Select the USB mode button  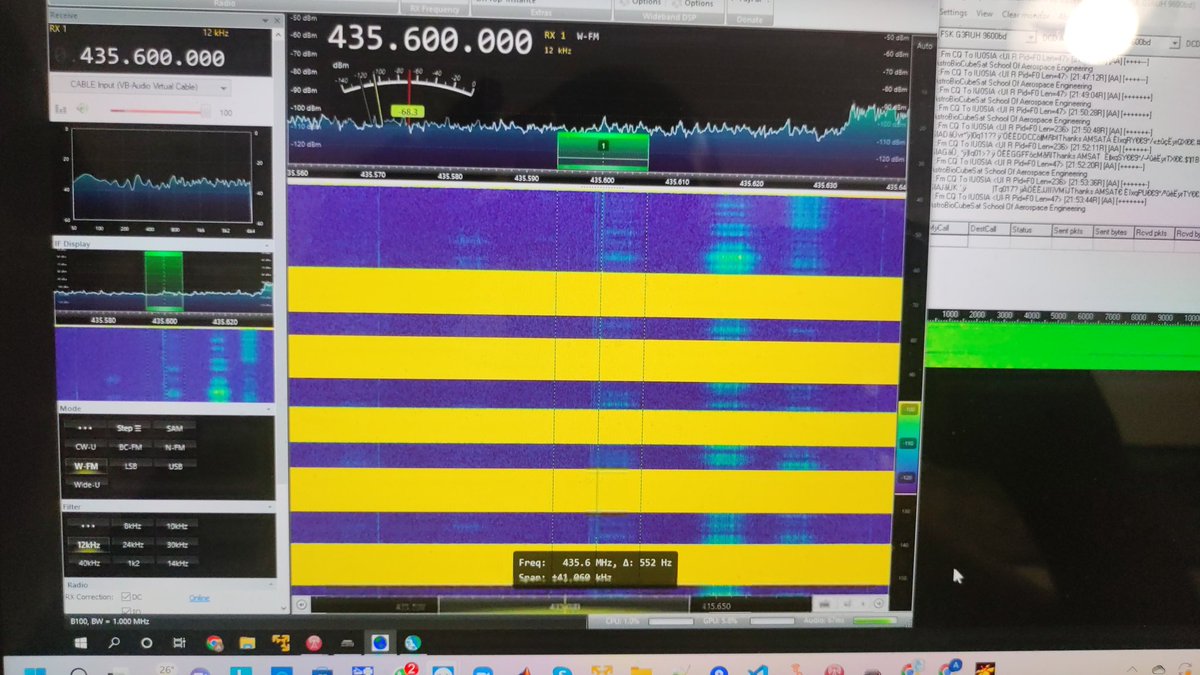point(175,465)
